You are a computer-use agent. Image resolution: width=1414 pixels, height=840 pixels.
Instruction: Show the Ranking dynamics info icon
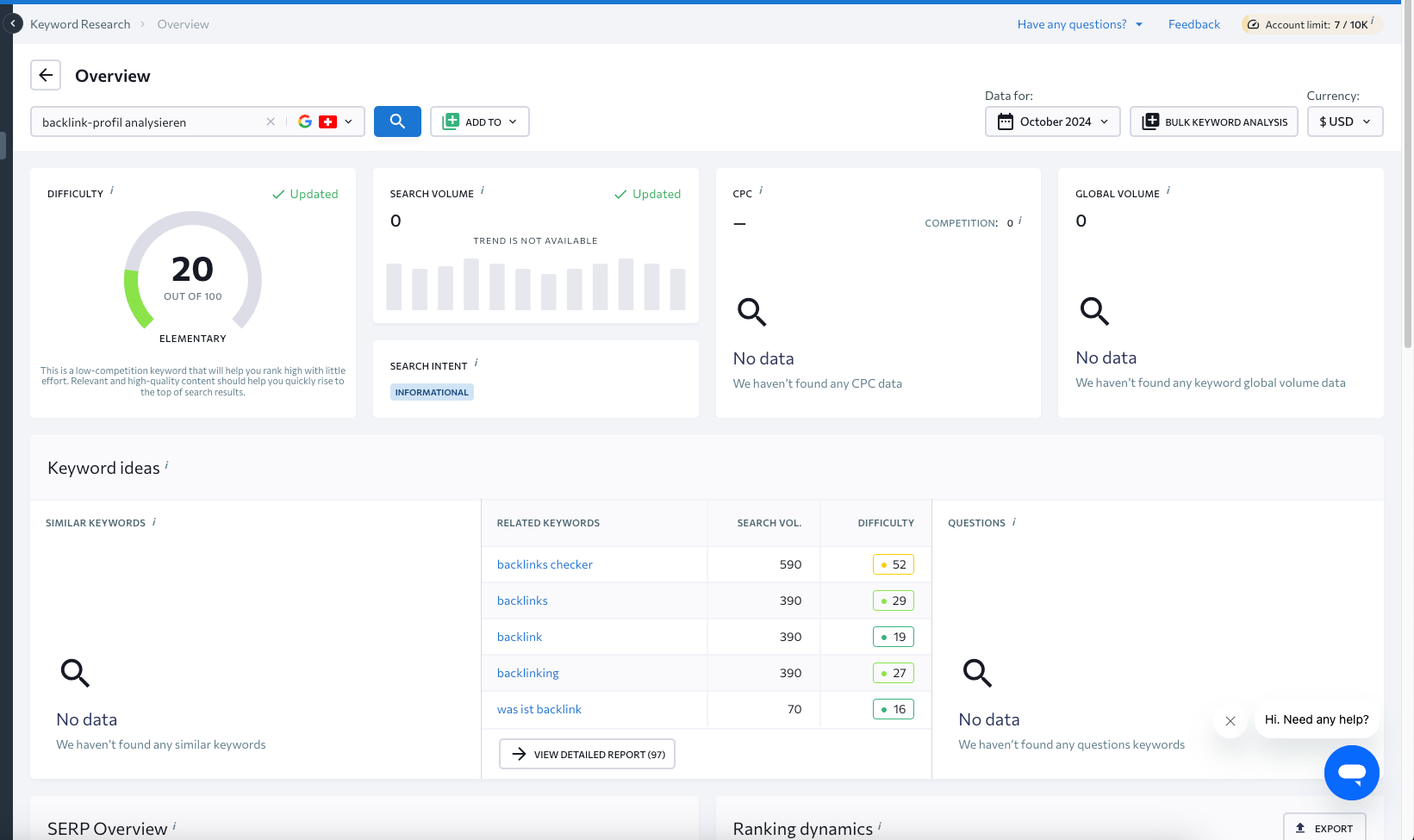[x=880, y=826]
